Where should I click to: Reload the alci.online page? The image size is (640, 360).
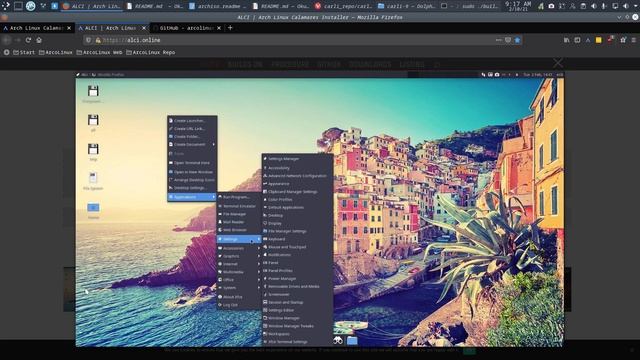tap(28, 40)
